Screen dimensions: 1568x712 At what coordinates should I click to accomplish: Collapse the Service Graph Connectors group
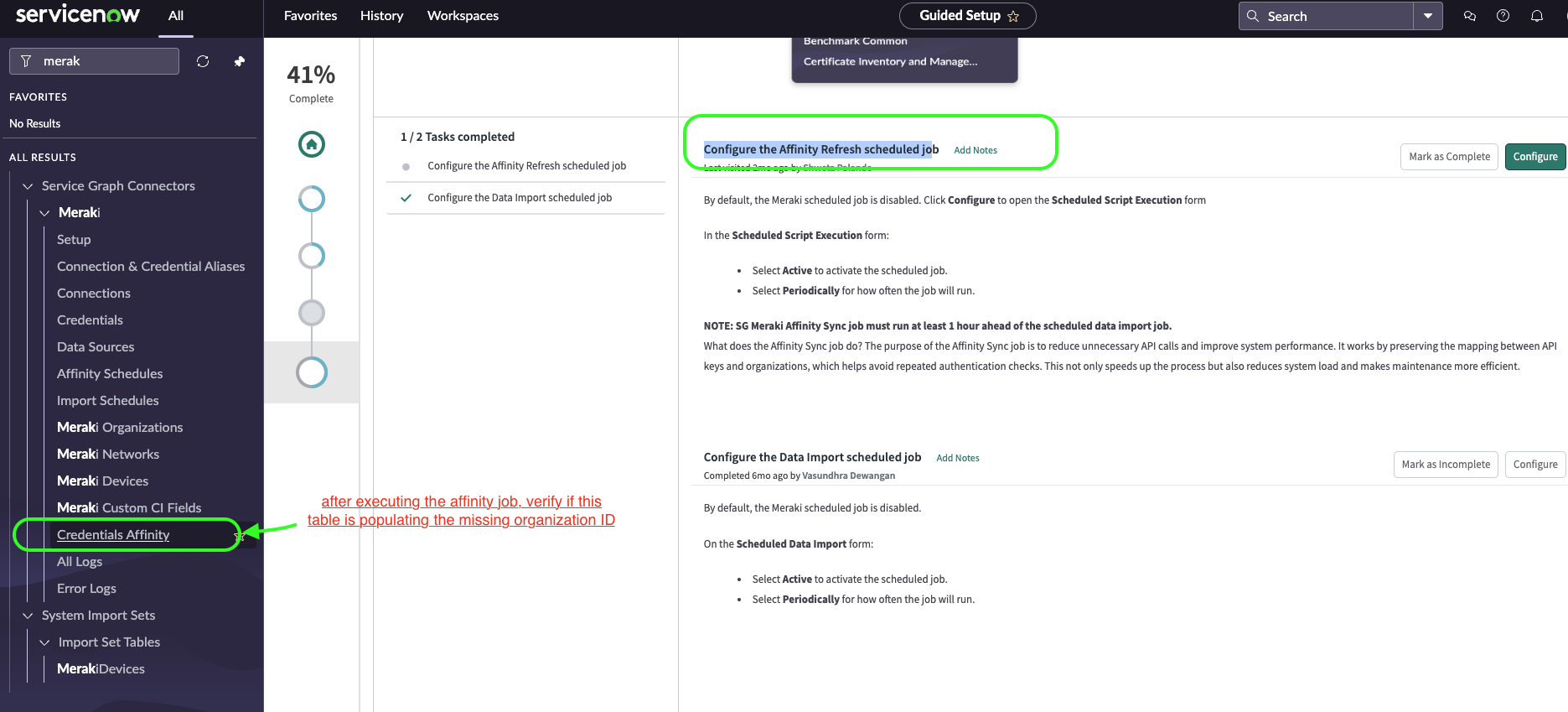pyautogui.click(x=28, y=186)
